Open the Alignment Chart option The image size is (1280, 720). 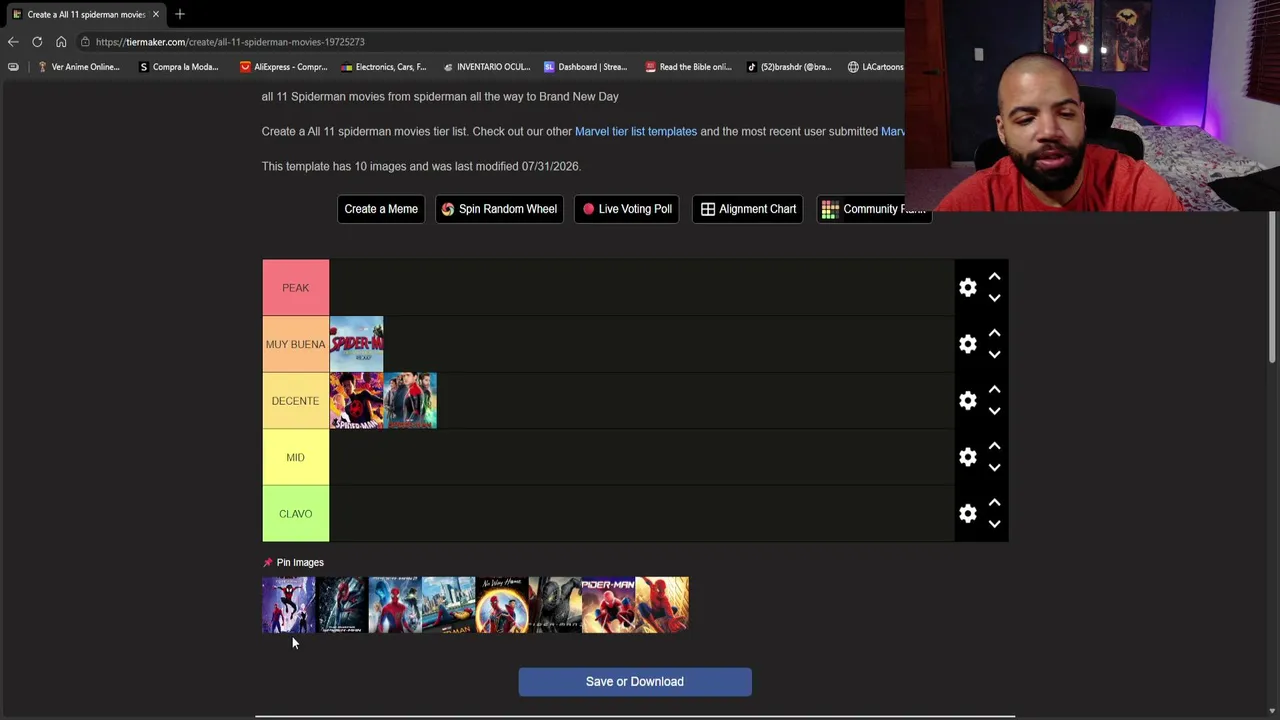(748, 209)
